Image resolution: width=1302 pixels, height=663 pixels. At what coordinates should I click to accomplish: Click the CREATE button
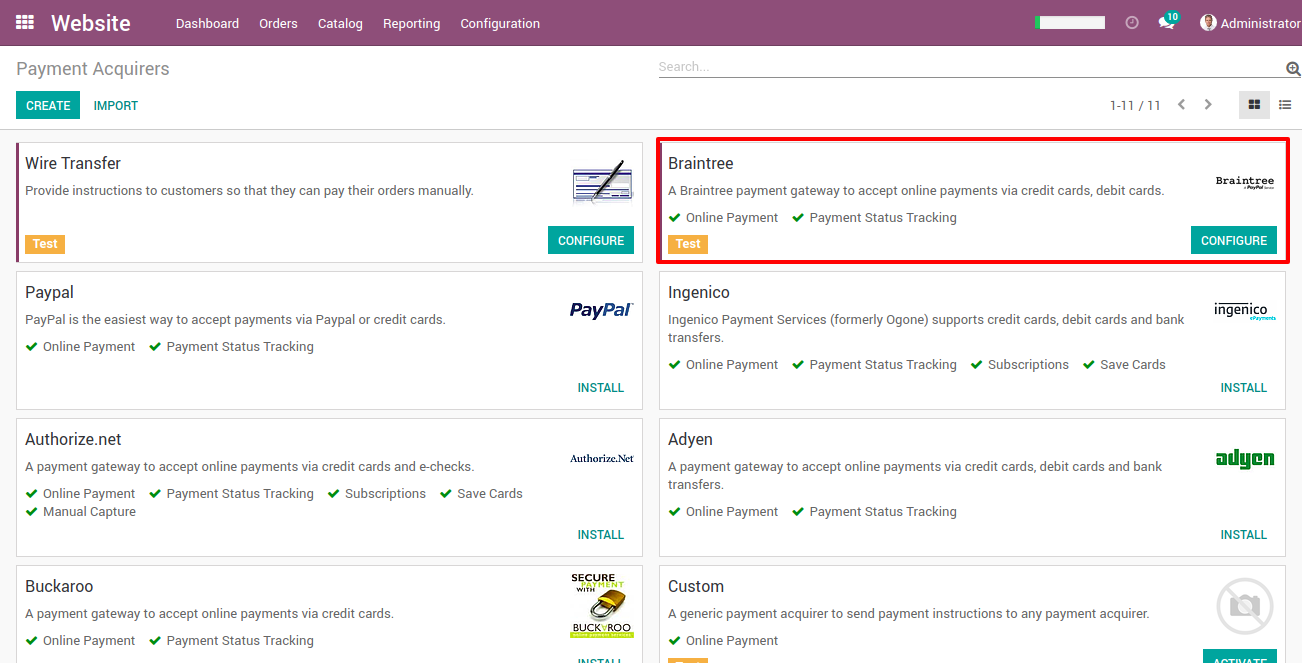pyautogui.click(x=48, y=105)
